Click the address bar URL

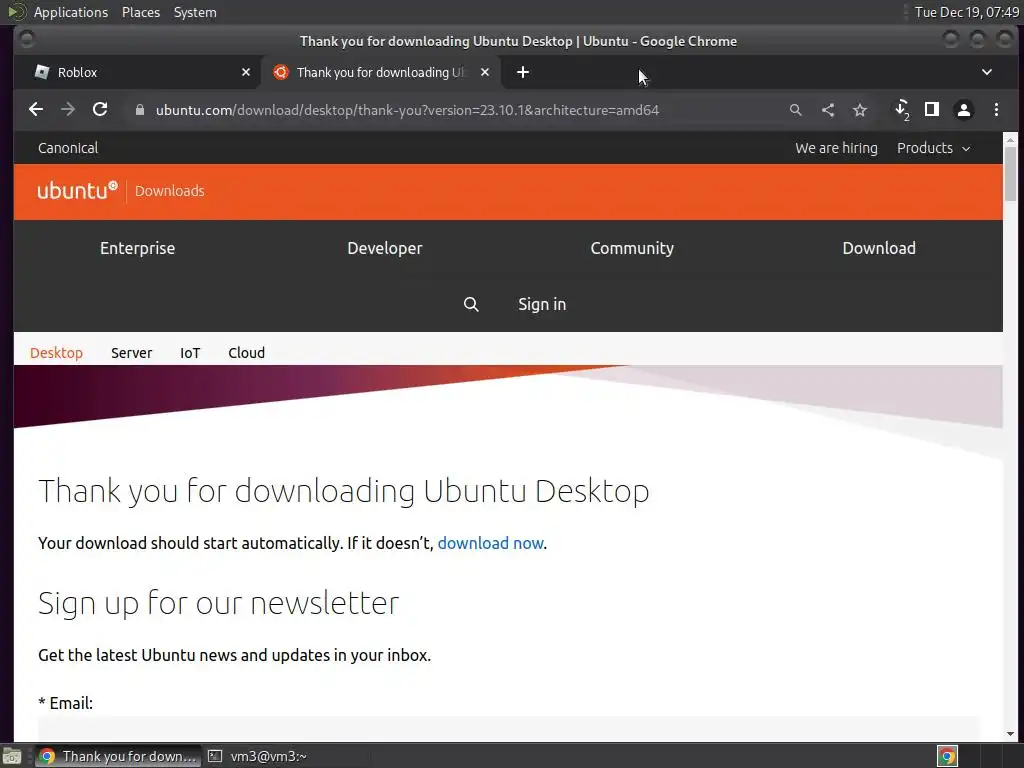407,110
